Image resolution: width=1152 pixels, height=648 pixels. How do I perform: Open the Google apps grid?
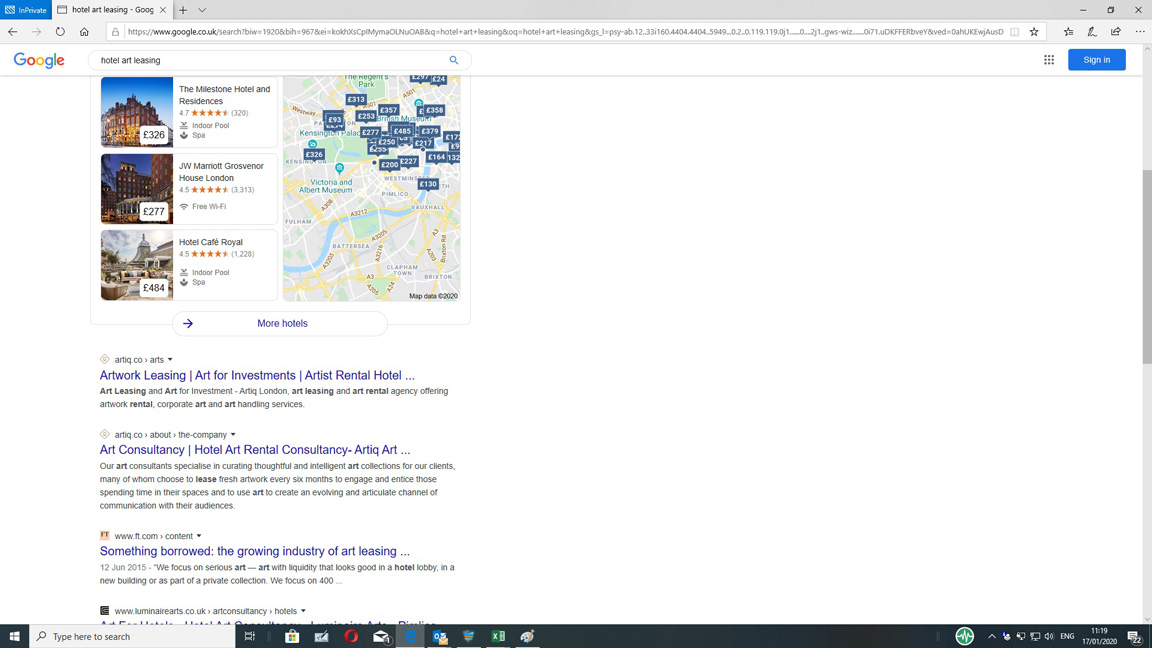click(x=1049, y=60)
